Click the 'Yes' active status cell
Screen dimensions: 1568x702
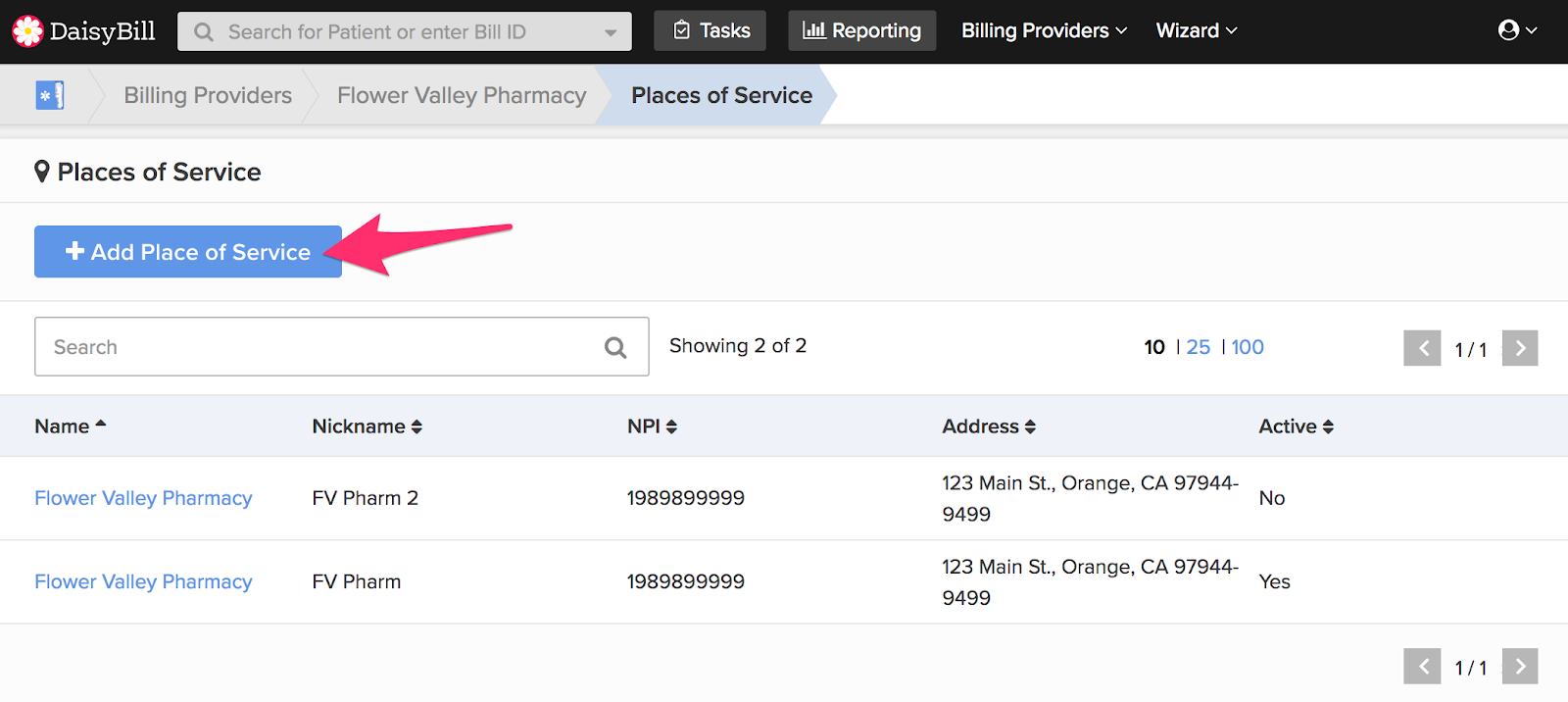pyautogui.click(x=1274, y=581)
